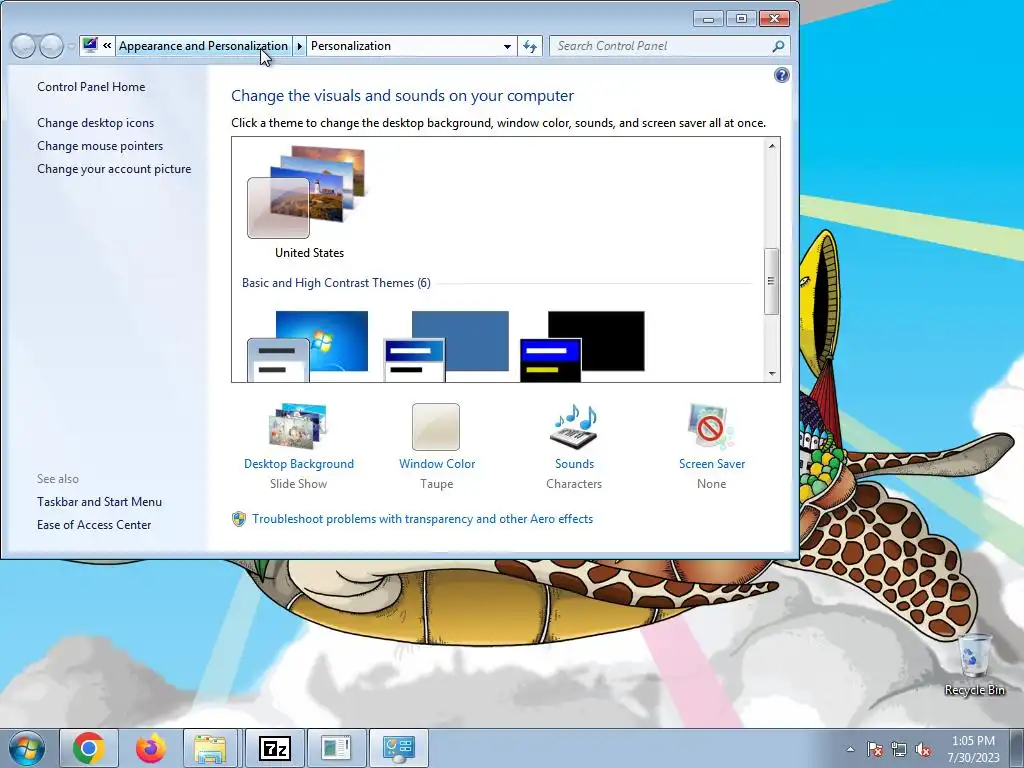This screenshot has width=1024, height=768.
Task: Open Control Panel Home link
Action: [x=91, y=87]
